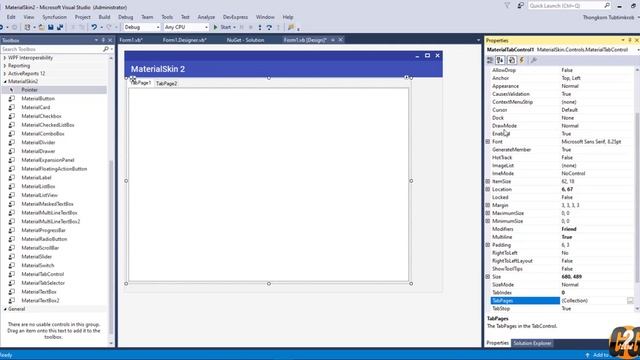This screenshot has height=360, width=640.
Task: Expand the Font property node
Action: pos(488,142)
